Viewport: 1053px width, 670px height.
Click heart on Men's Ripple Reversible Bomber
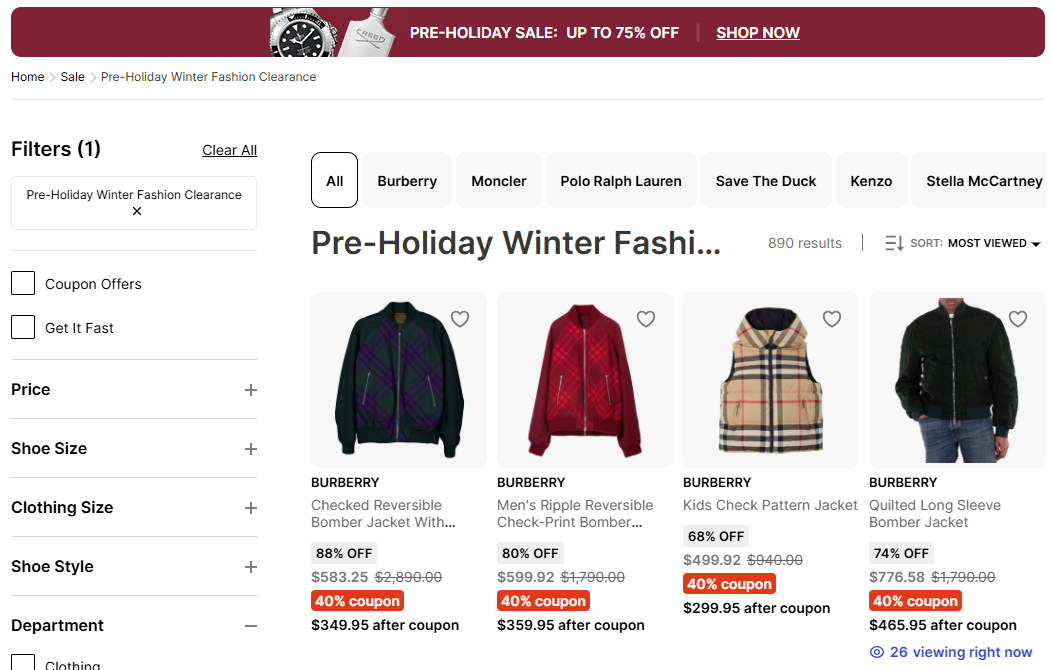click(646, 319)
